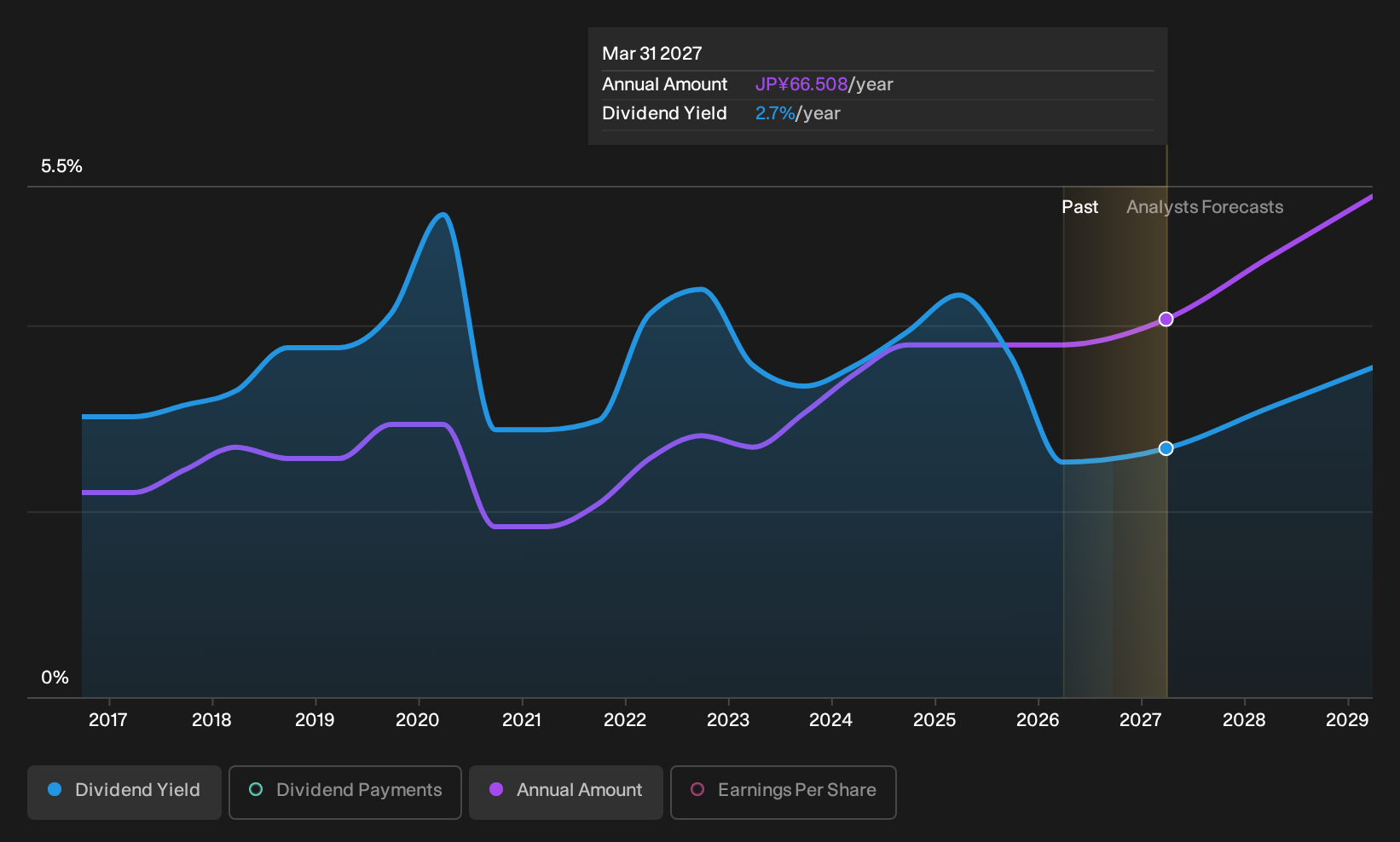Screen dimensions: 1400x842
Task: Click the teal Dividend Payments legend circle
Action: (x=256, y=789)
